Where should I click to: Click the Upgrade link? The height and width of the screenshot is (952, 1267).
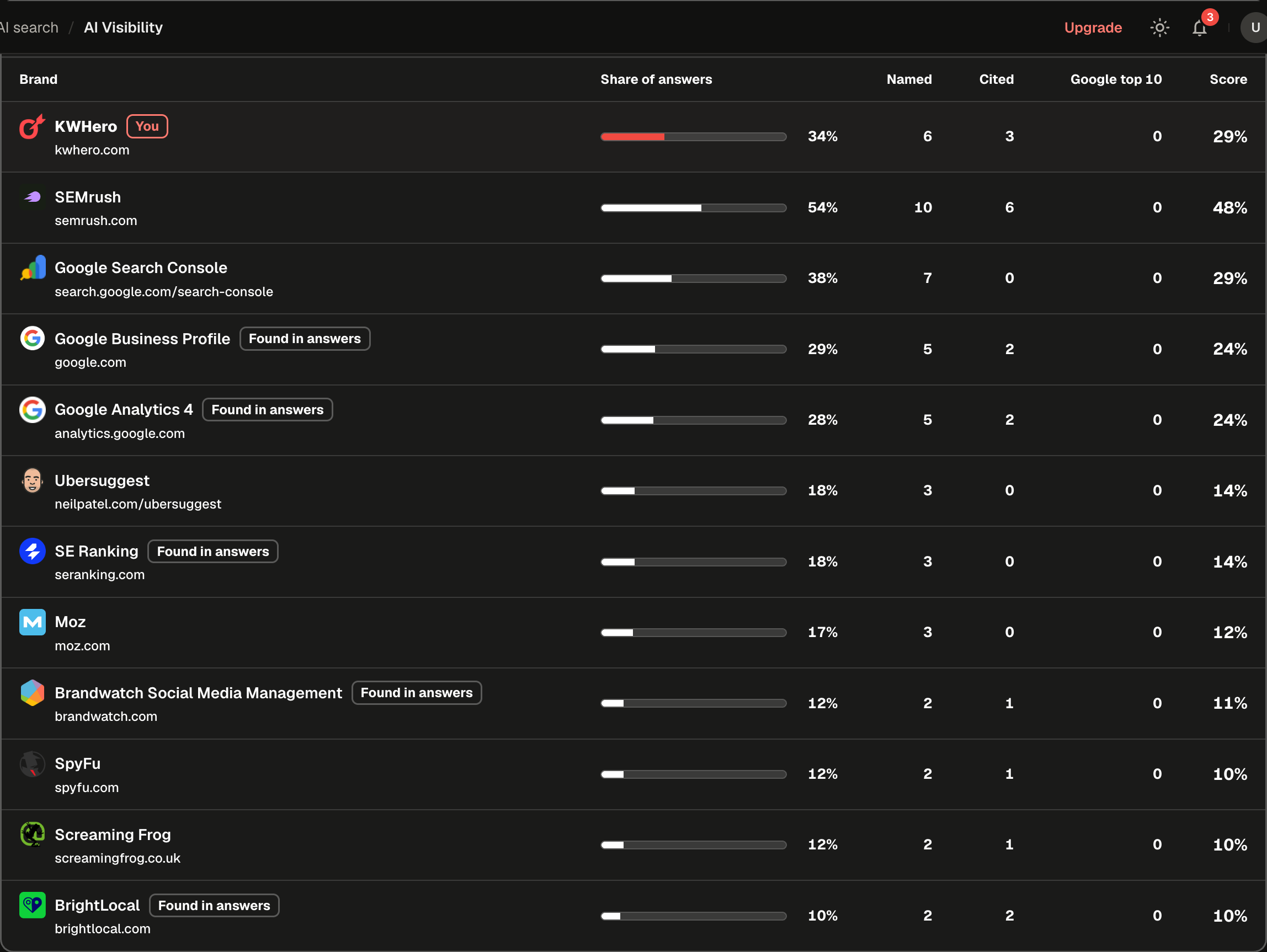tap(1093, 28)
